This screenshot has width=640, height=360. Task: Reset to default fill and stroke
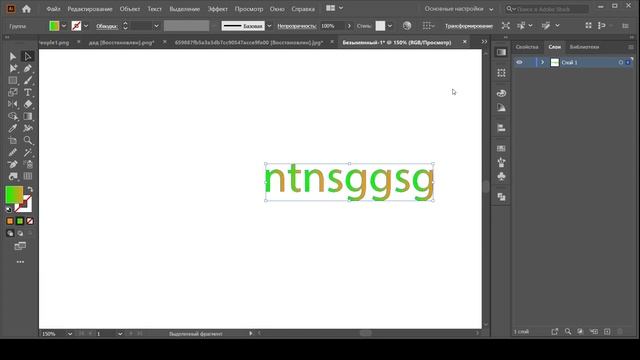coord(9,209)
